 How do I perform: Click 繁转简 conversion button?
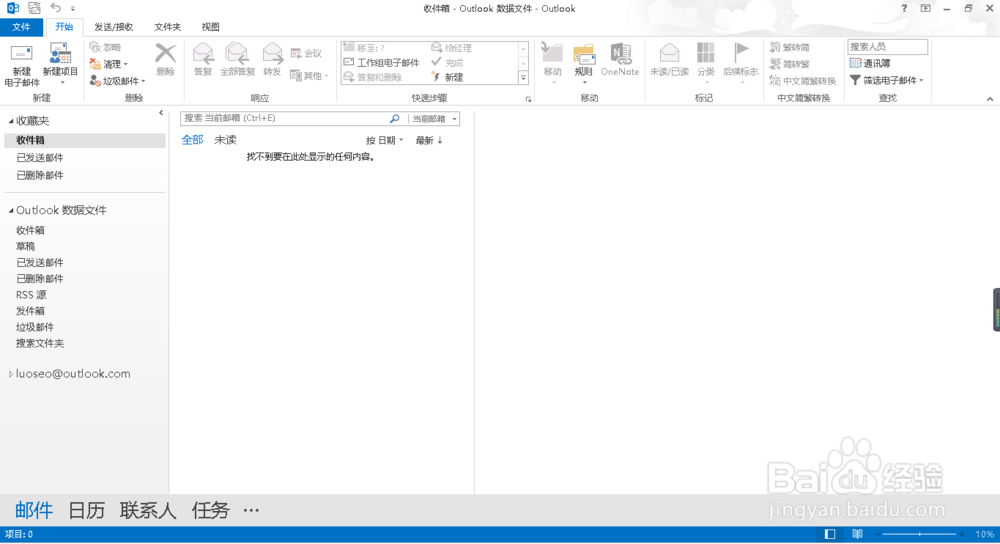point(790,47)
